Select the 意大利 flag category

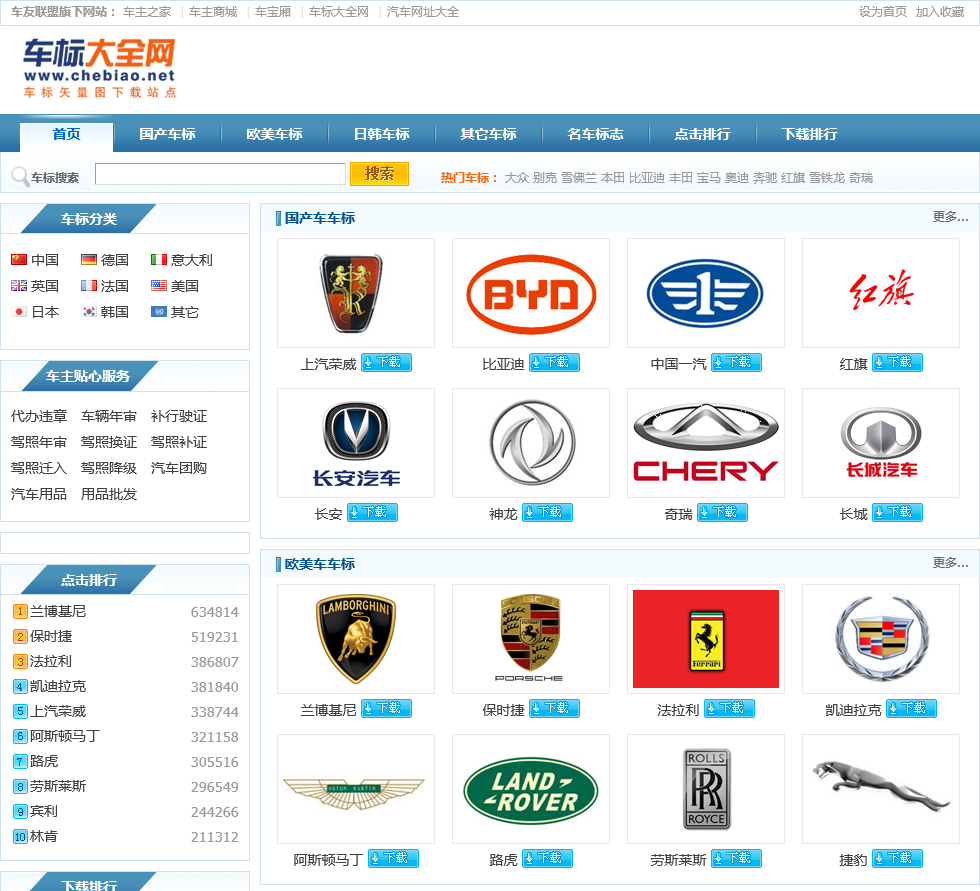[182, 260]
